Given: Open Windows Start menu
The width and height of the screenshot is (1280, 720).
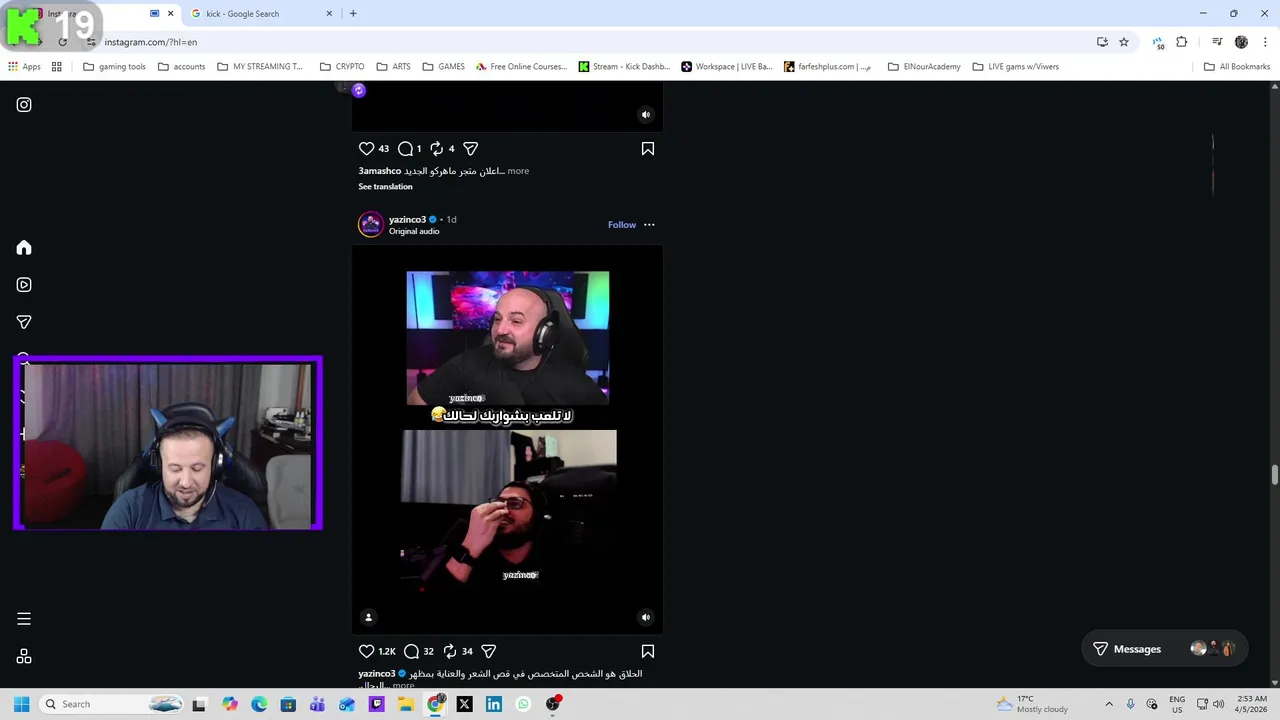Looking at the screenshot, I should pos(21,704).
